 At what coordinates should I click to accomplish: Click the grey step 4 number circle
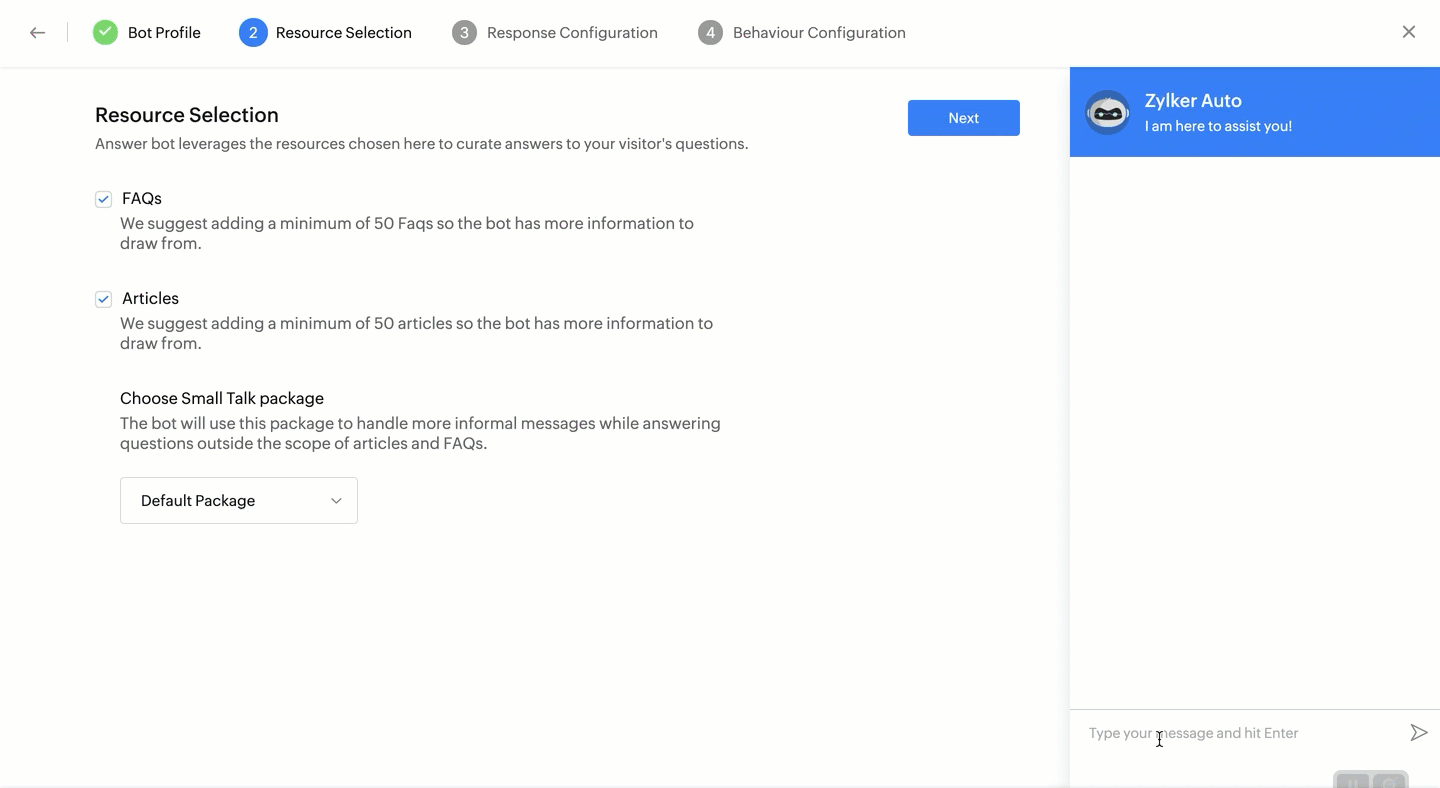(x=710, y=33)
